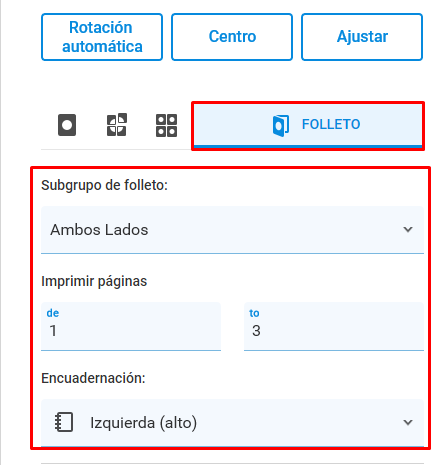Click the booklet icon beside FOLLETO

click(x=281, y=126)
